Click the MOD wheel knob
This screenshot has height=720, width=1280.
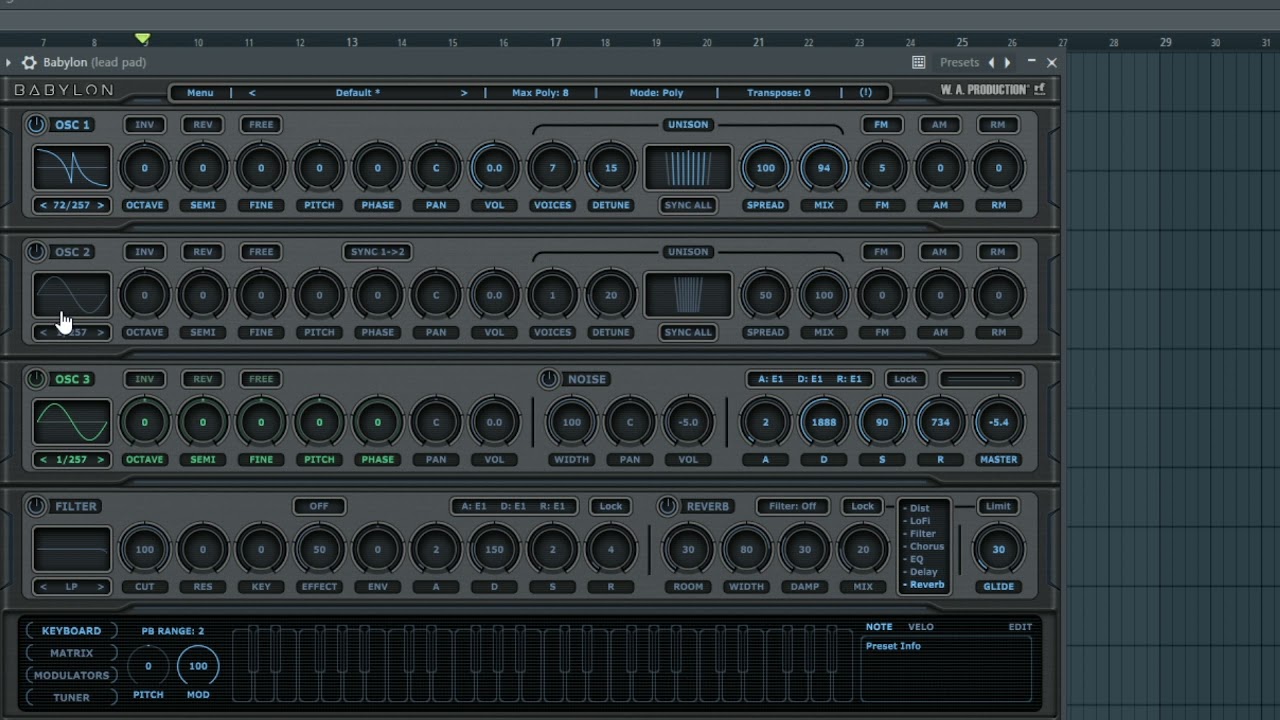(198, 666)
